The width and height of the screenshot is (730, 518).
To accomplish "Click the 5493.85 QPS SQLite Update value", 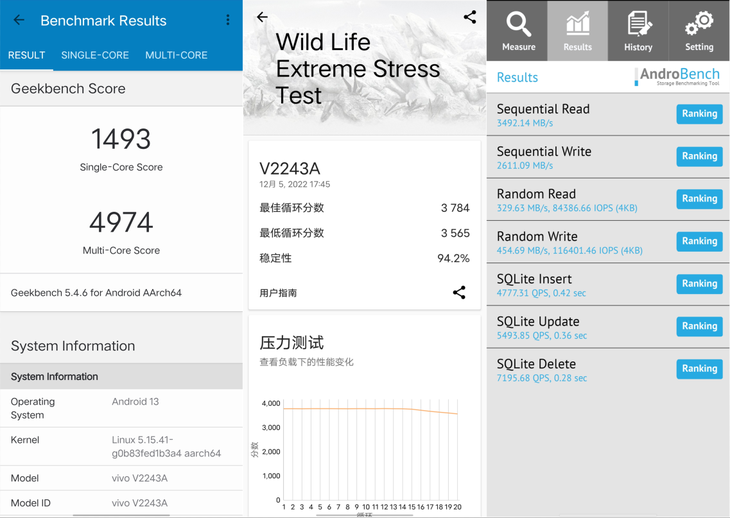I will 541,336.
